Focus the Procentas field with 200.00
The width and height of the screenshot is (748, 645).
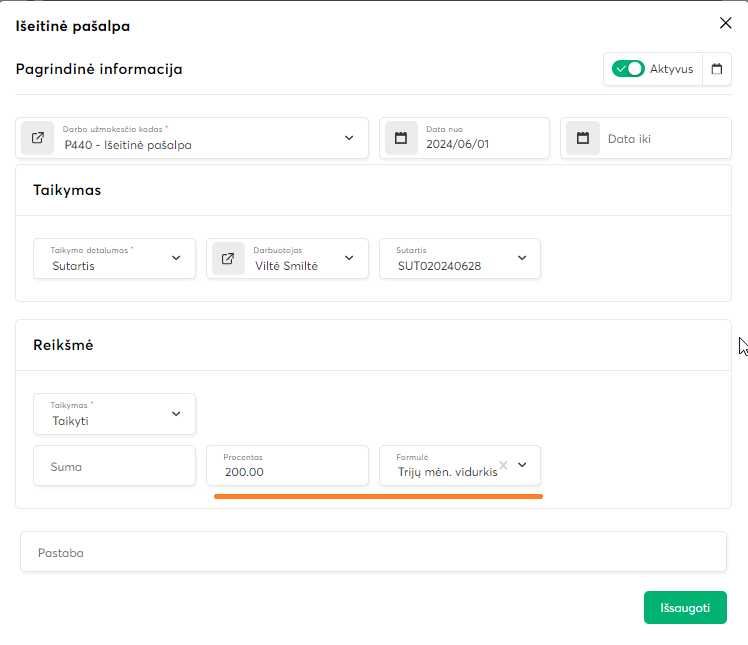pos(287,471)
